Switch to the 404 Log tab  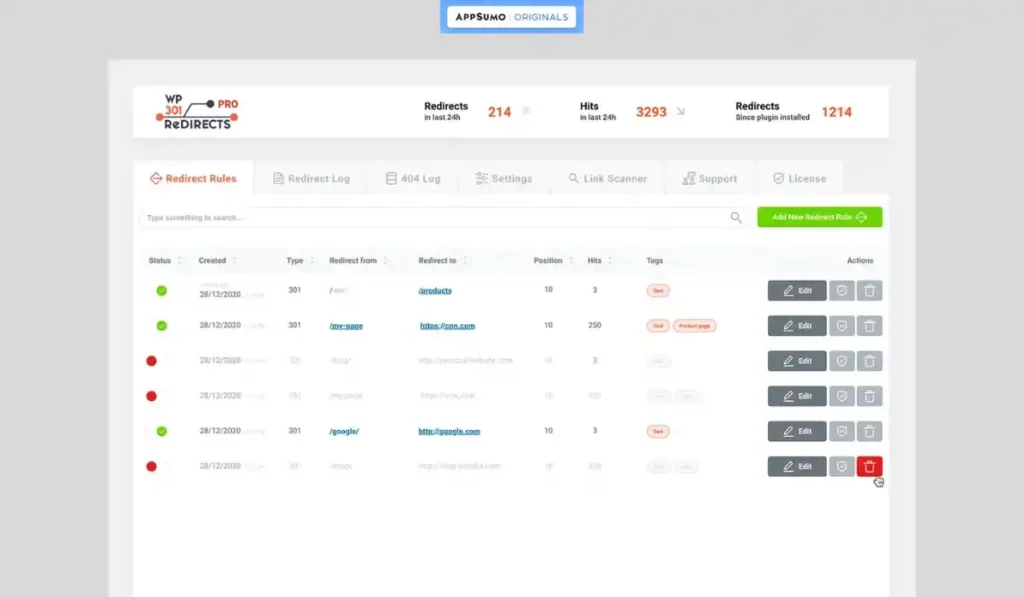[412, 179]
